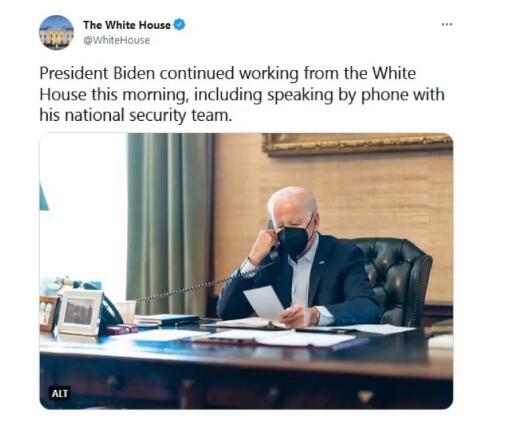
Task: Visit the @WhiteHouse handle link
Action: coord(116,40)
